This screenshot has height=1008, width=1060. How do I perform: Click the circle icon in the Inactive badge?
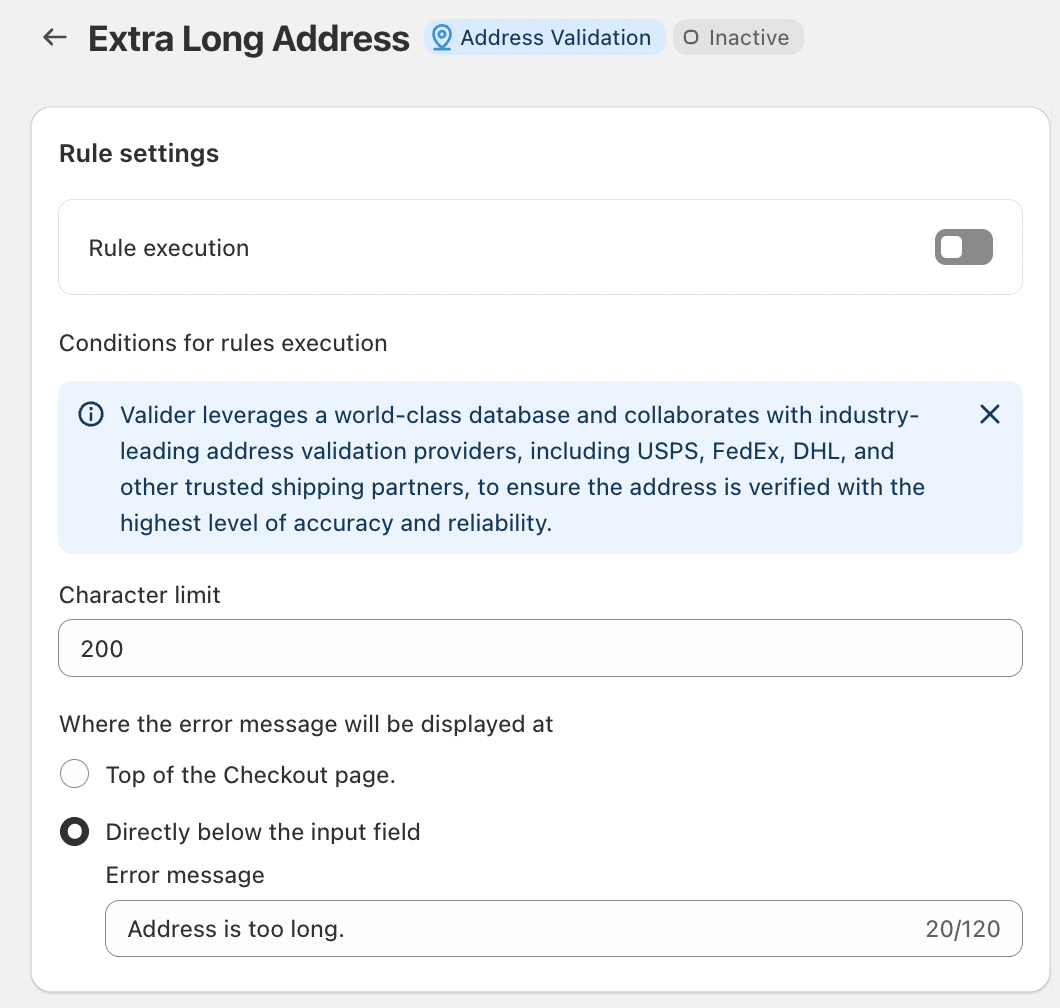[691, 38]
